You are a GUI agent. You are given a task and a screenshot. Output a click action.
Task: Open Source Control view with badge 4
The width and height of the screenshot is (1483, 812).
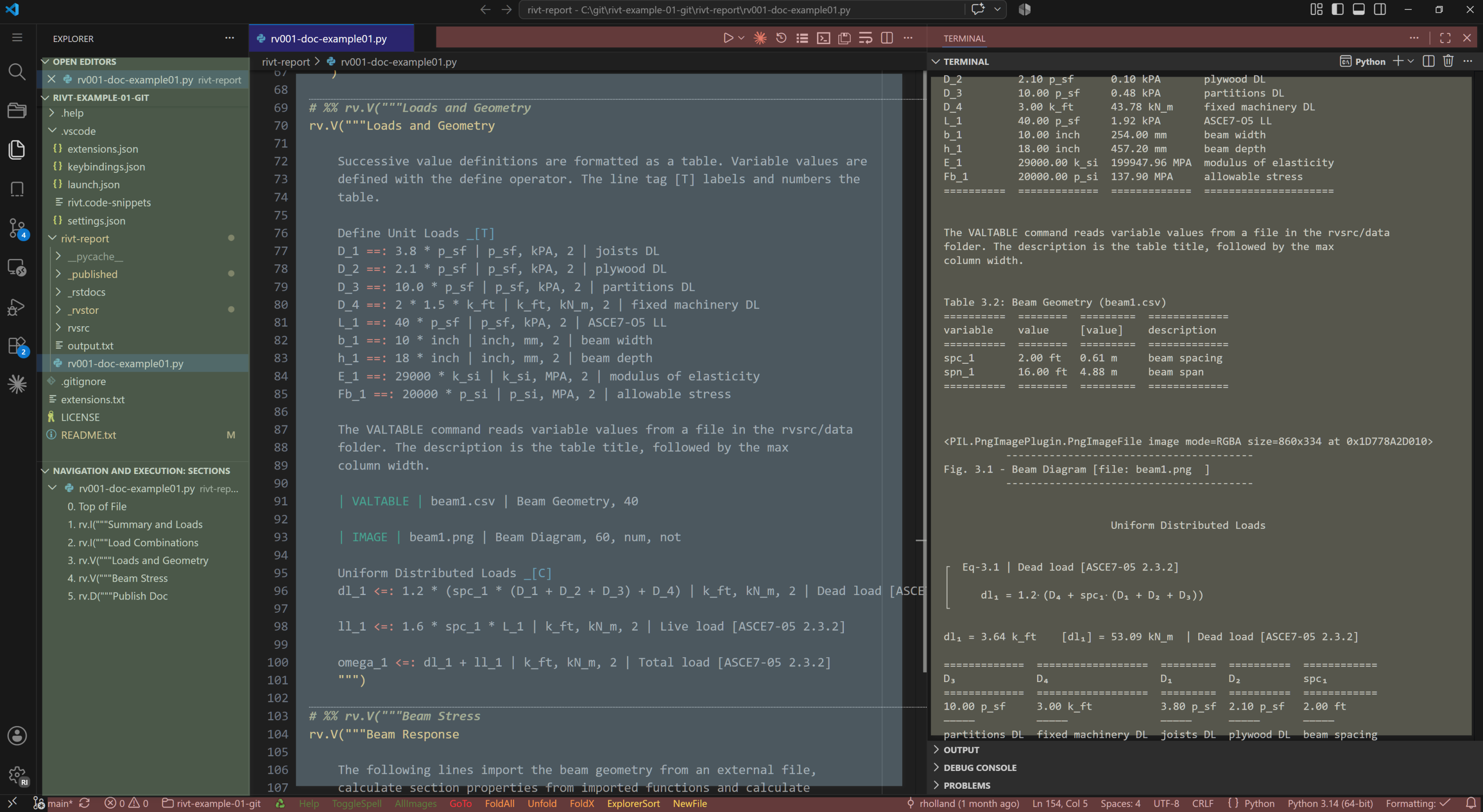17,228
